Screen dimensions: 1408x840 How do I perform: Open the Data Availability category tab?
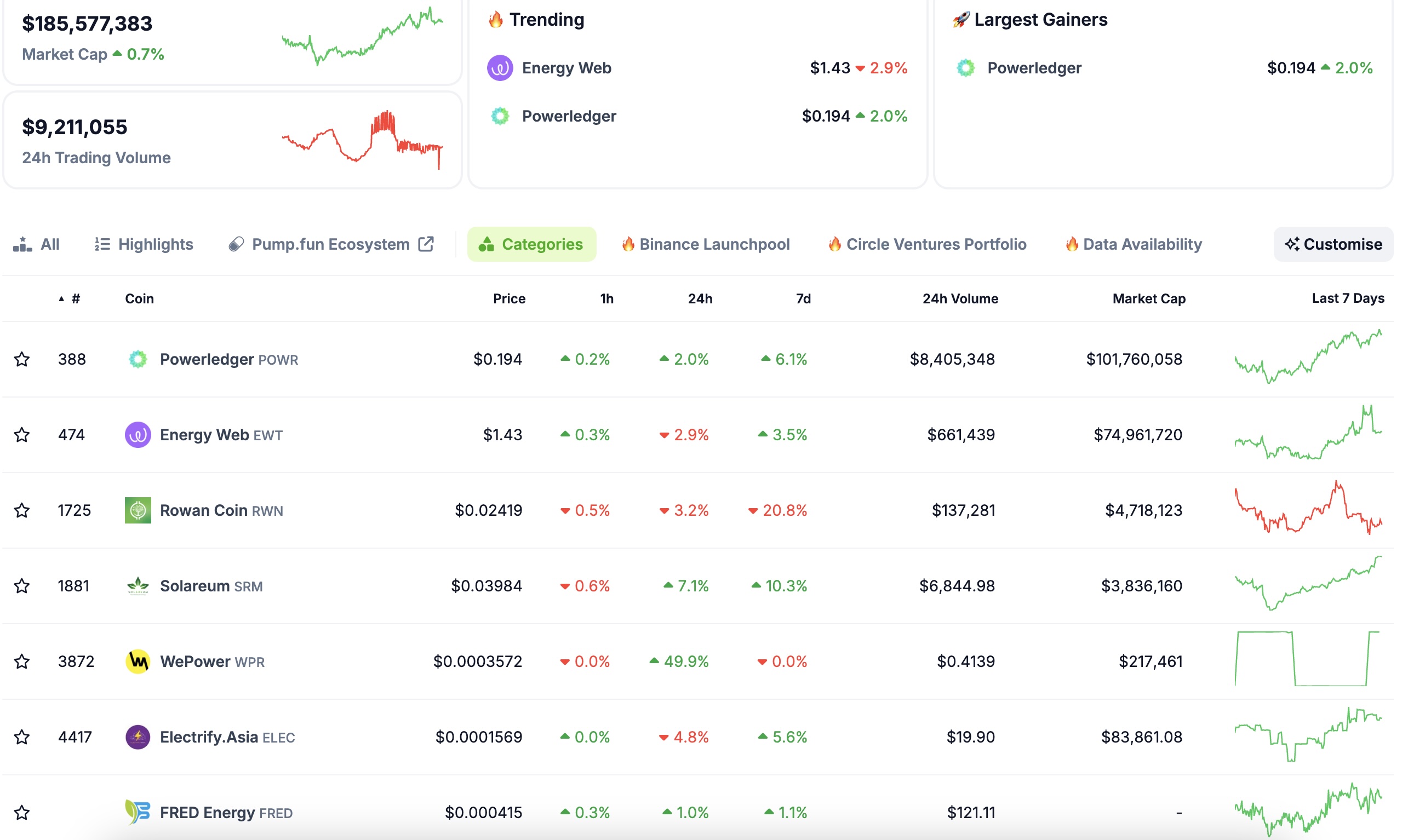tap(1134, 244)
